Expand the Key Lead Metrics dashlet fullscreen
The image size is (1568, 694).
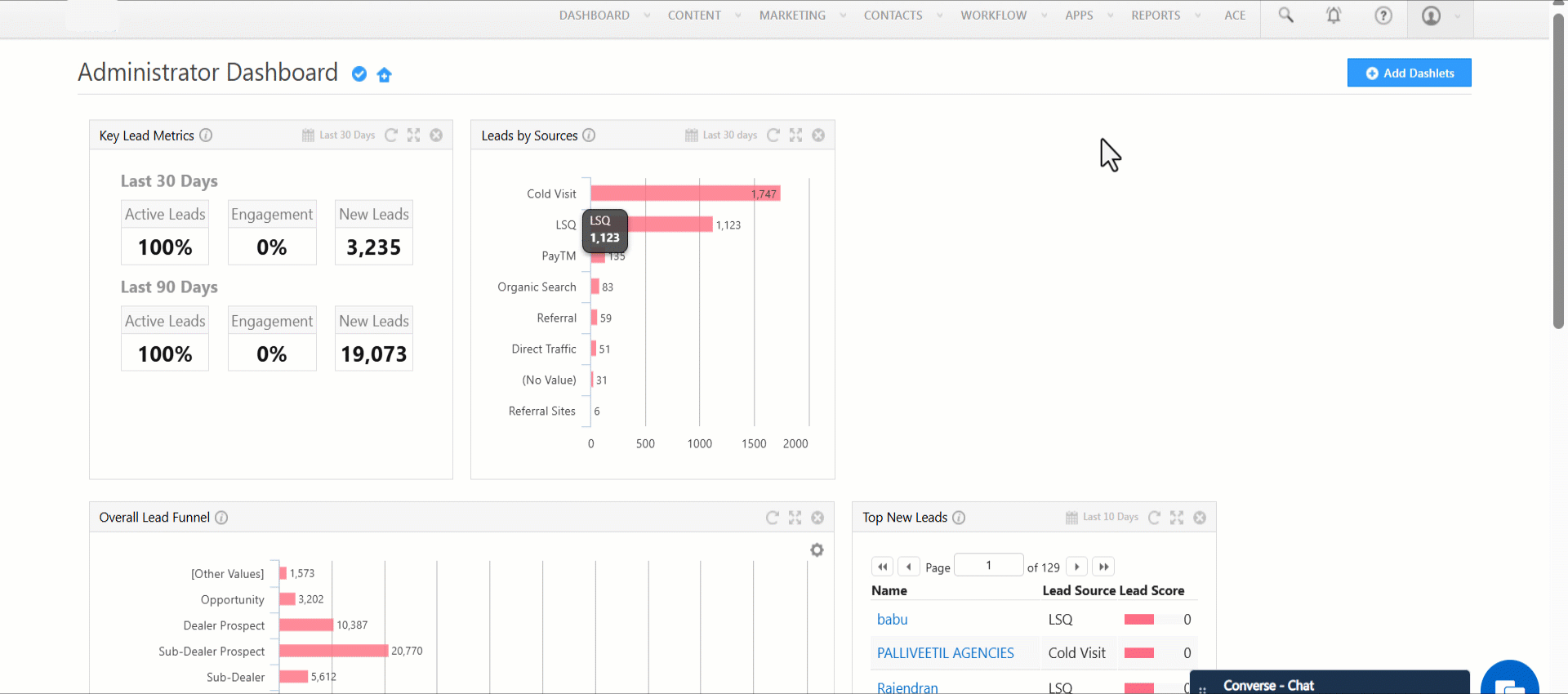(x=414, y=135)
